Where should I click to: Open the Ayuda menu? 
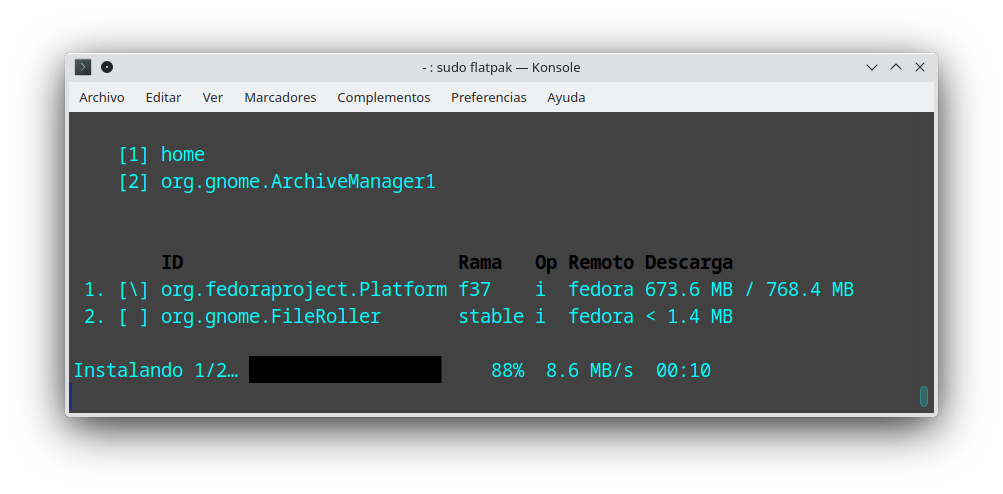[566, 97]
